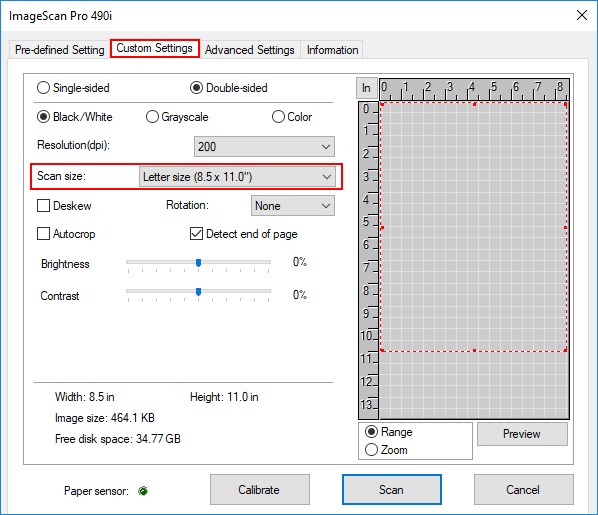This screenshot has width=598, height=515.
Task: Click the Free disk space 34.77 GB text
Action: 118,439
